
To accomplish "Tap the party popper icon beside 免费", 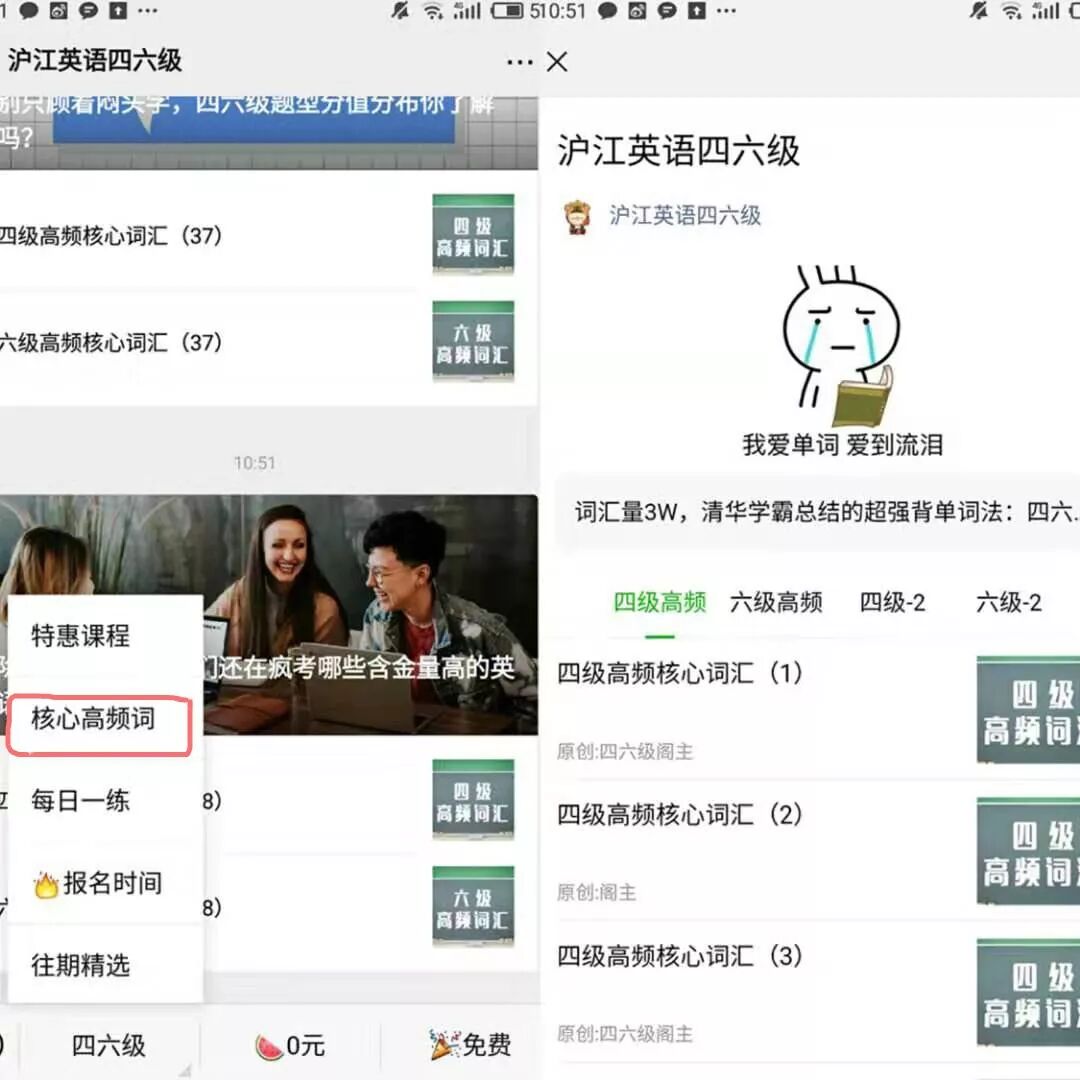I will pyautogui.click(x=444, y=1045).
